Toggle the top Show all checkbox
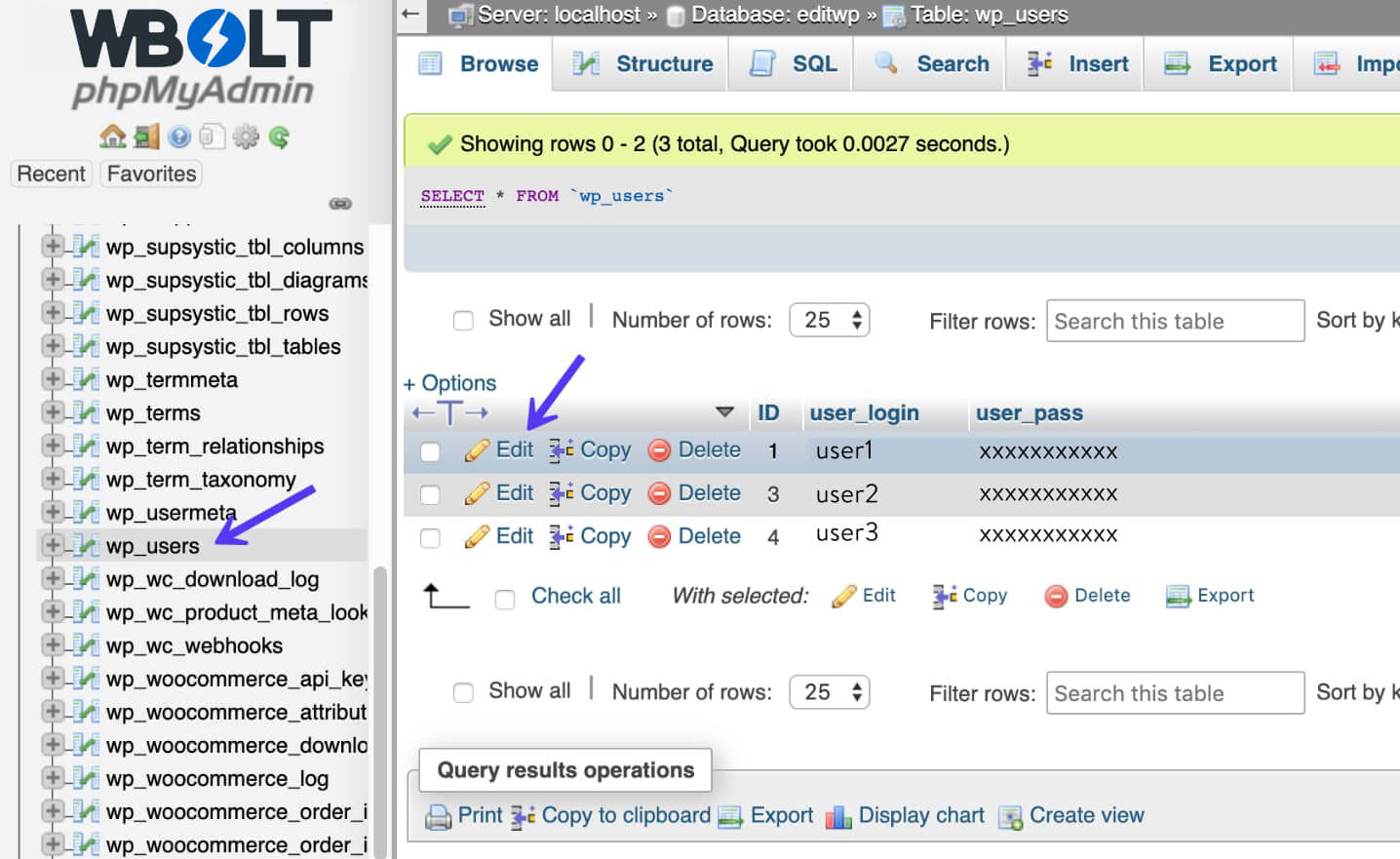The height and width of the screenshot is (859, 1400). [x=463, y=320]
